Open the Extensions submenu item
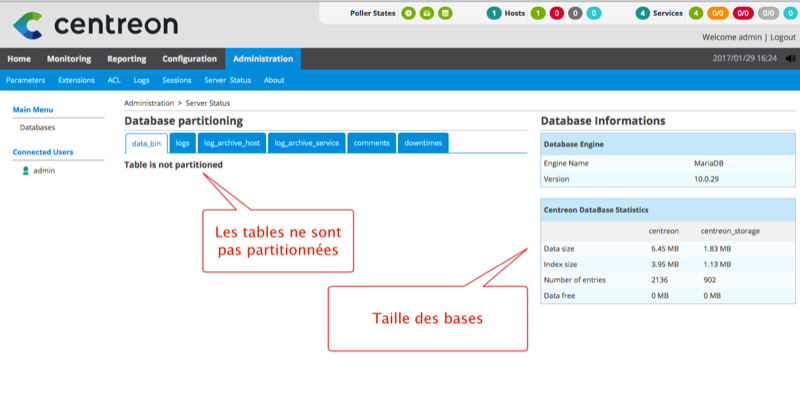This screenshot has width=800, height=404. point(76,80)
